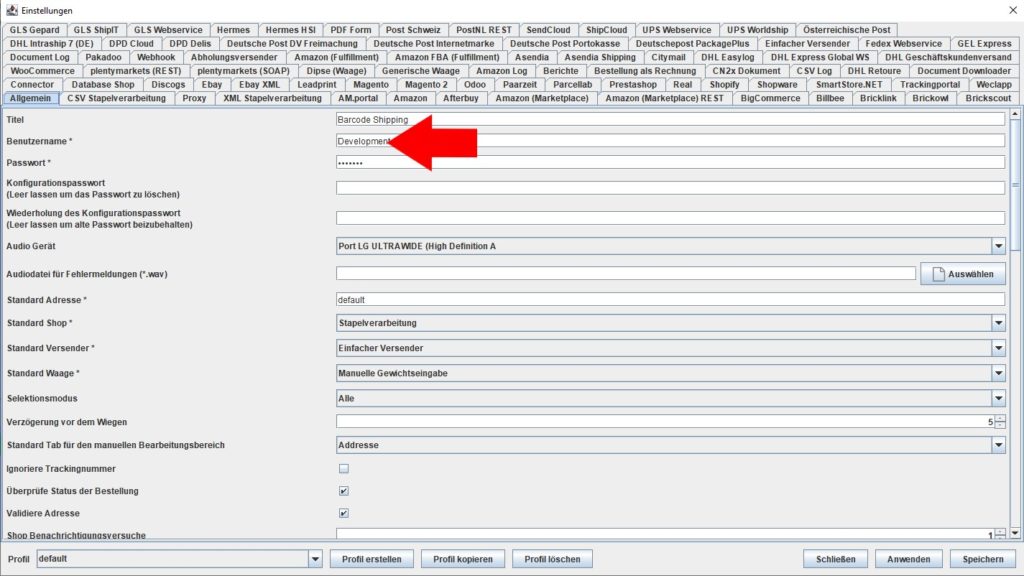This screenshot has width=1024, height=576.
Task: Open Standard Versender combo box
Action: 998,348
